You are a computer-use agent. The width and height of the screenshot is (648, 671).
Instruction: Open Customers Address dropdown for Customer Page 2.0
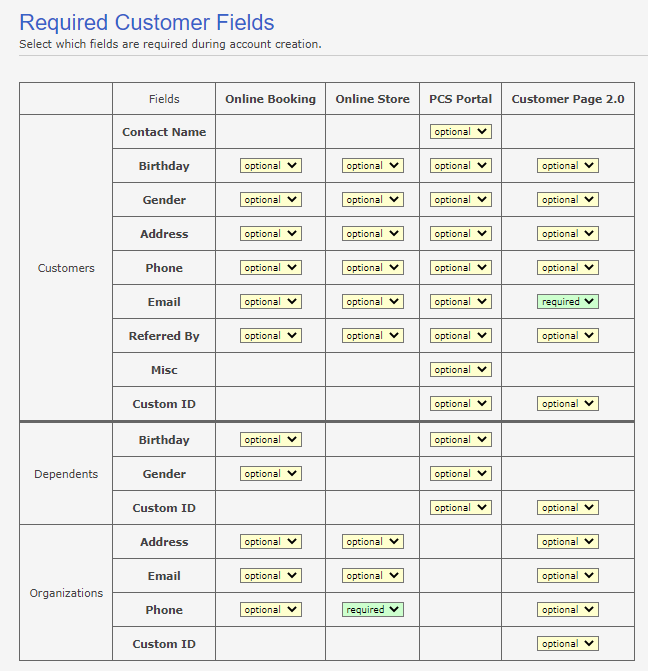click(568, 234)
